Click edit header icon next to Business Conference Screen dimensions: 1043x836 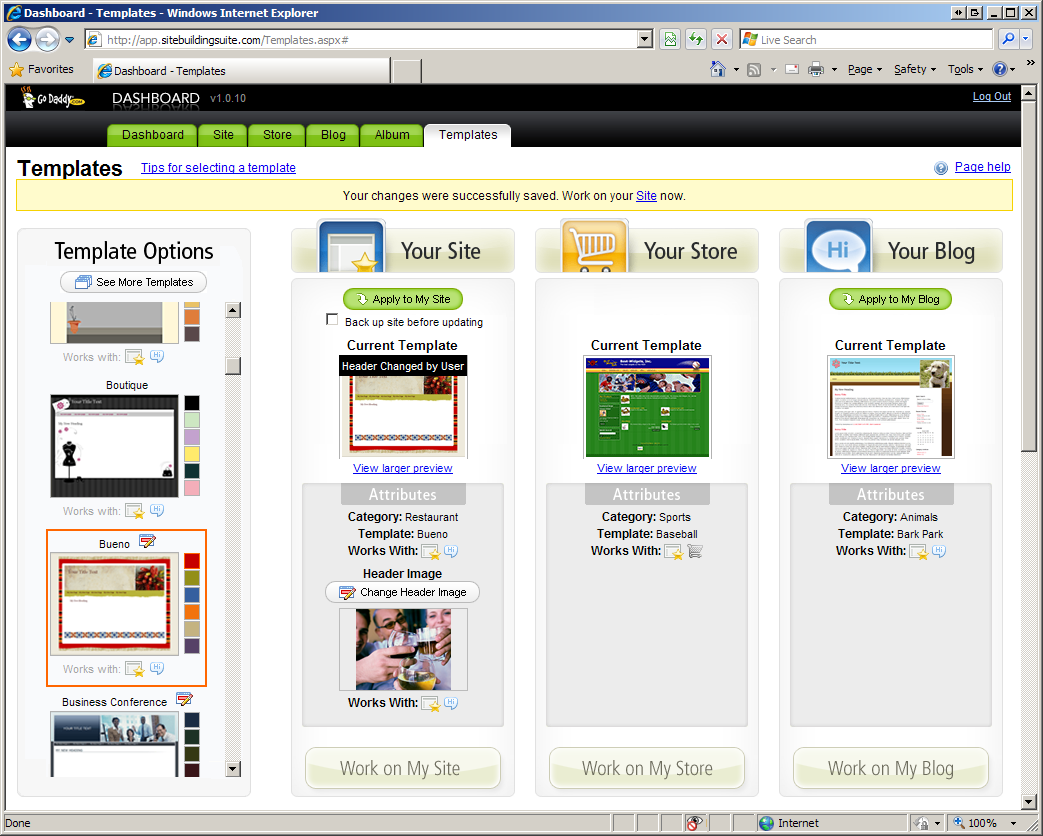(184, 699)
